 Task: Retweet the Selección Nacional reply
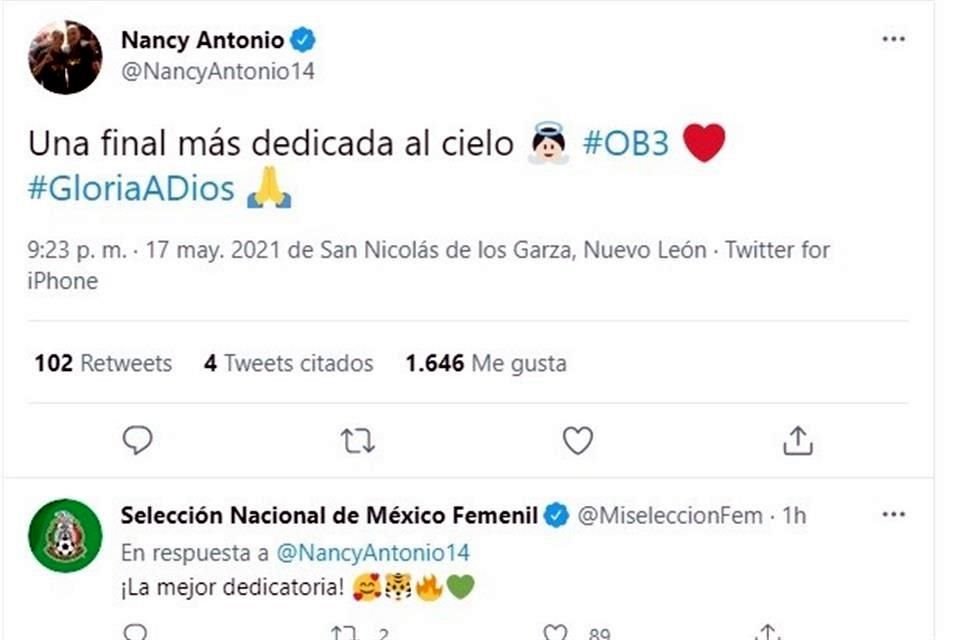pos(343,632)
